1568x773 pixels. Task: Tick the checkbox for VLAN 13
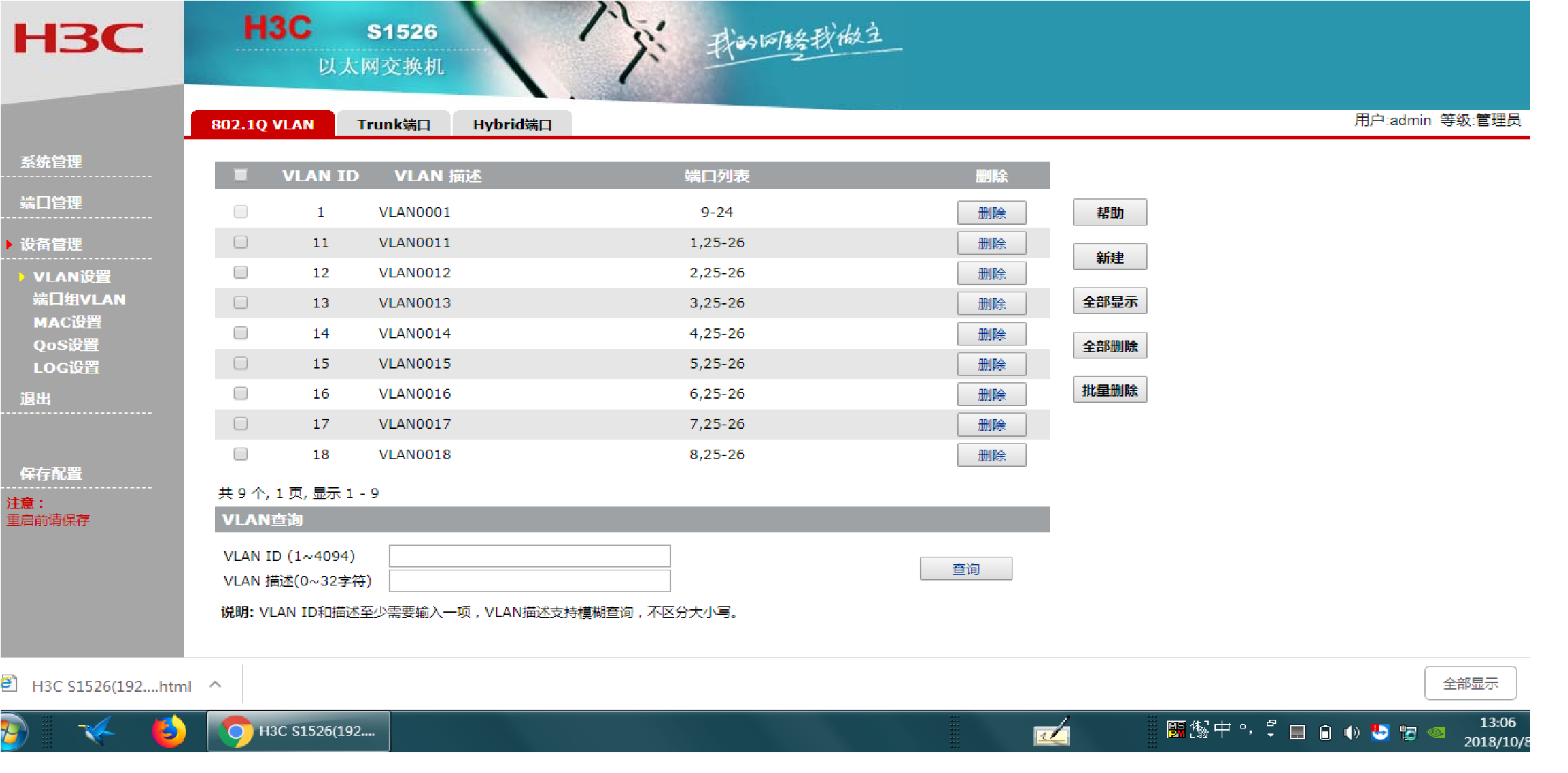pos(241,302)
